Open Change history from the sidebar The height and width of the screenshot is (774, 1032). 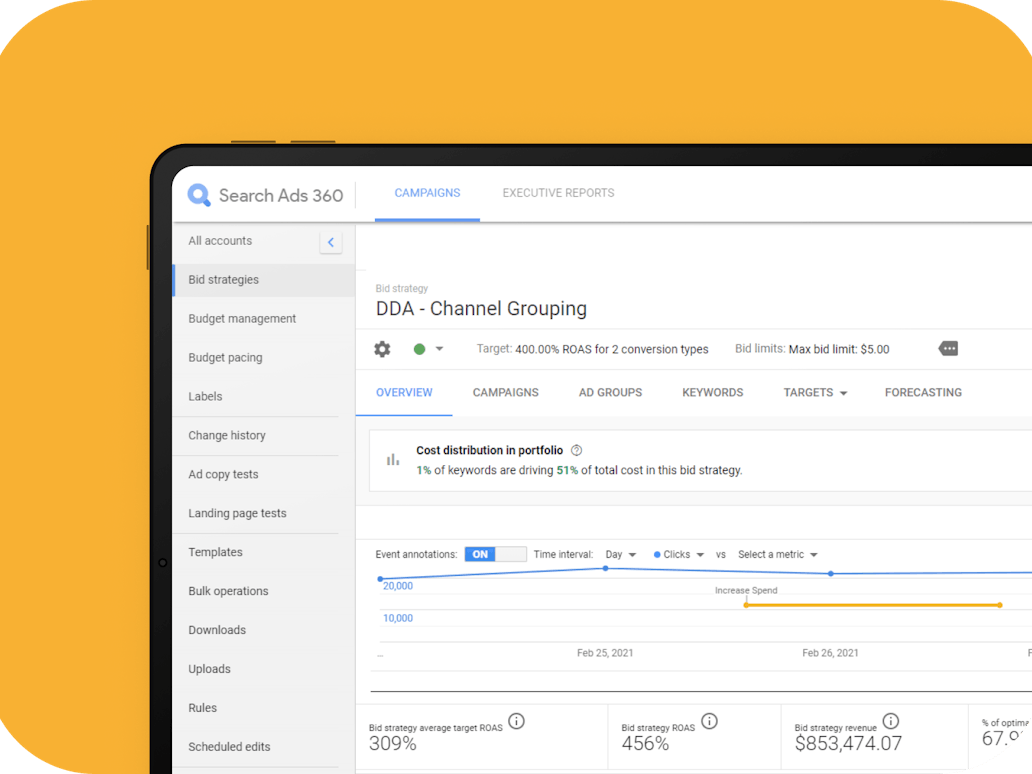coord(227,436)
